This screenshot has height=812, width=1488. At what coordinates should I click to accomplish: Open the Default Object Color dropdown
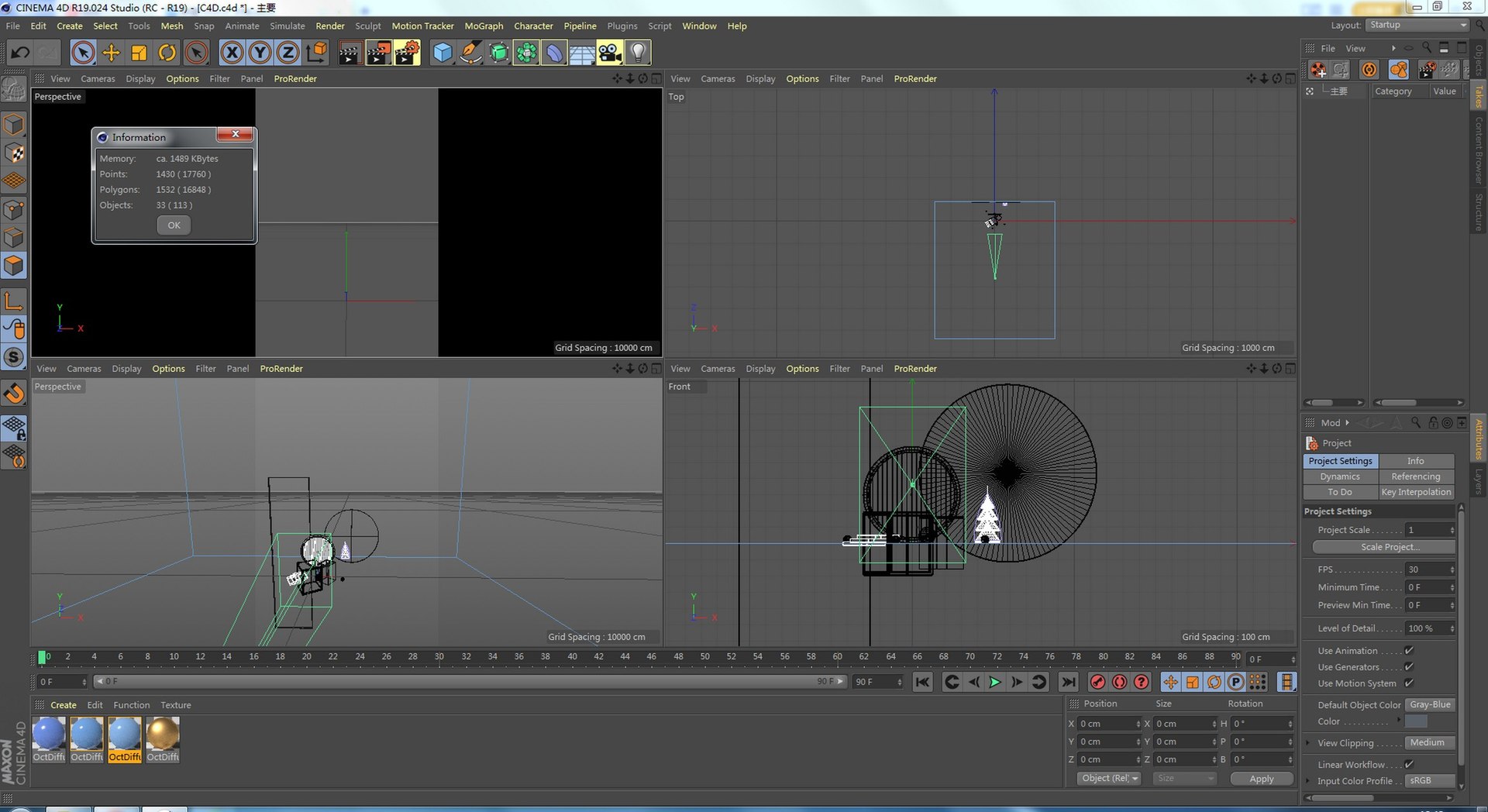1430,705
